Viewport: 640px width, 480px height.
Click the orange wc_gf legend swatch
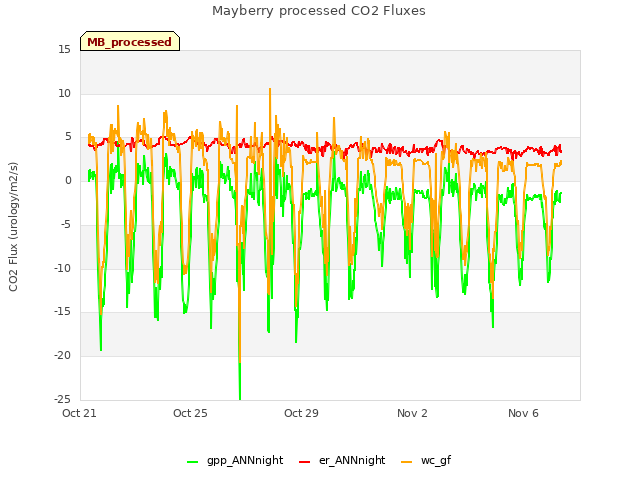pyautogui.click(x=407, y=462)
